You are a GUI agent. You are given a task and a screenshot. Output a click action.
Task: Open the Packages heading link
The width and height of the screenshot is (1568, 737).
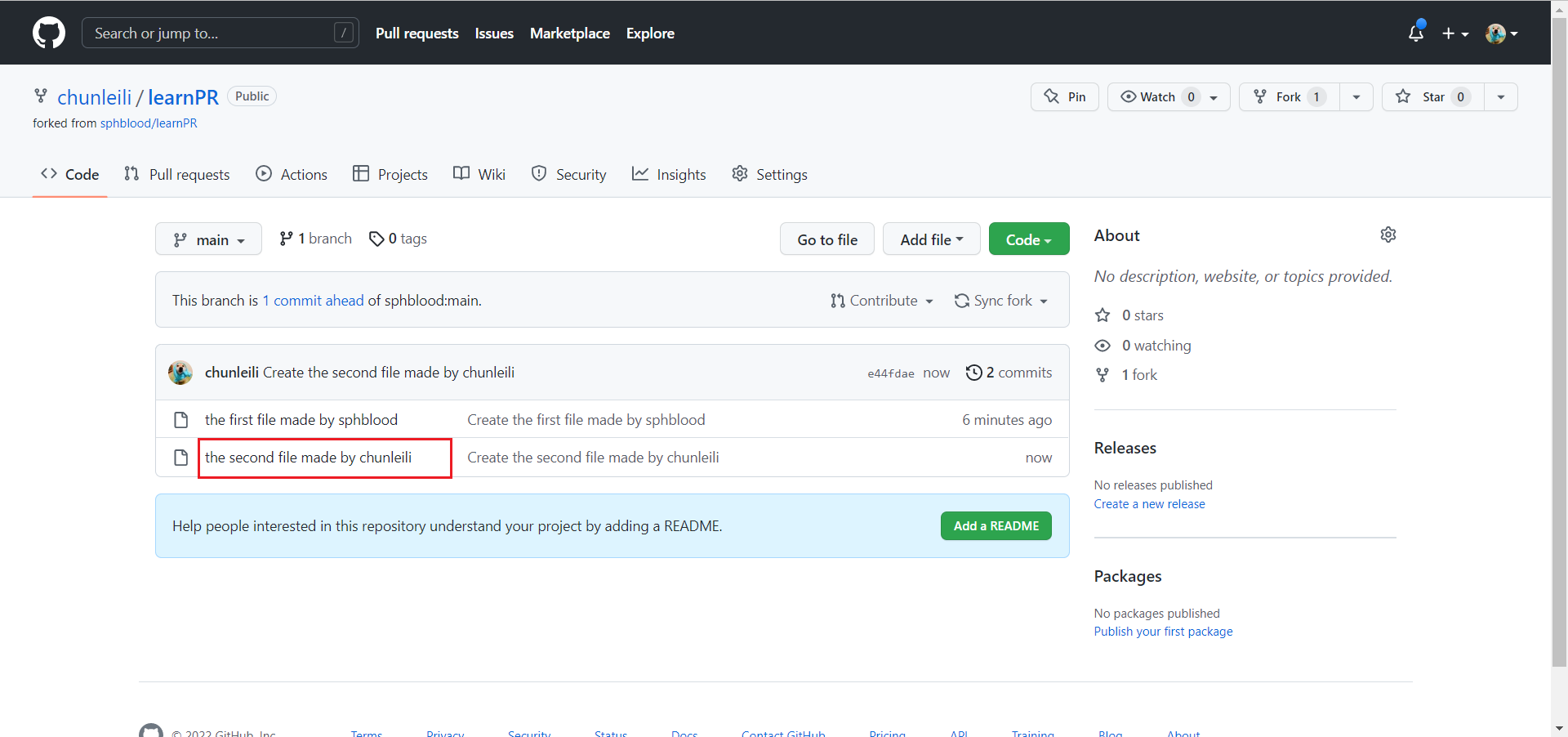pyautogui.click(x=1128, y=576)
